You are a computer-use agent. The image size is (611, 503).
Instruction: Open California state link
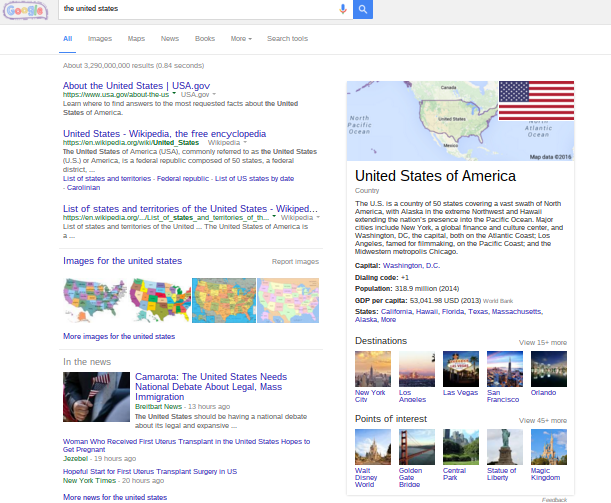pos(396,311)
